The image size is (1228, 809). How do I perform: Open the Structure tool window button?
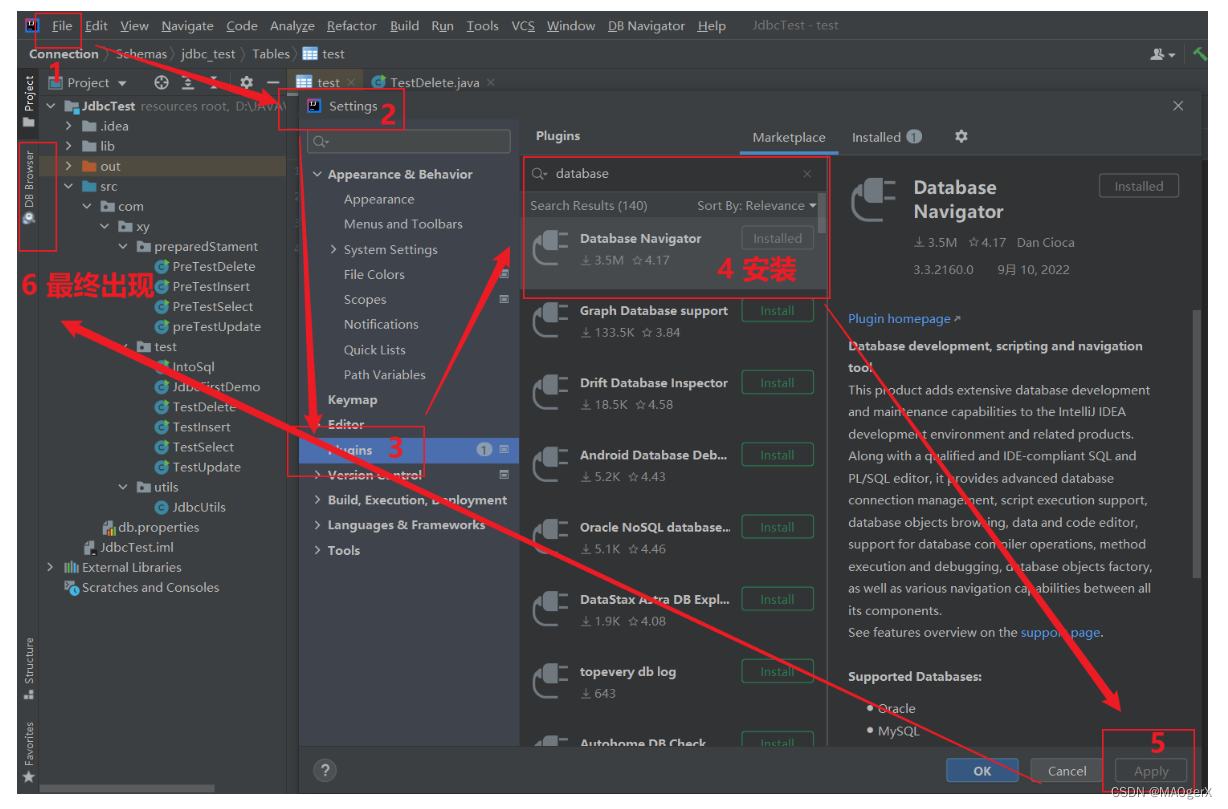coord(29,667)
